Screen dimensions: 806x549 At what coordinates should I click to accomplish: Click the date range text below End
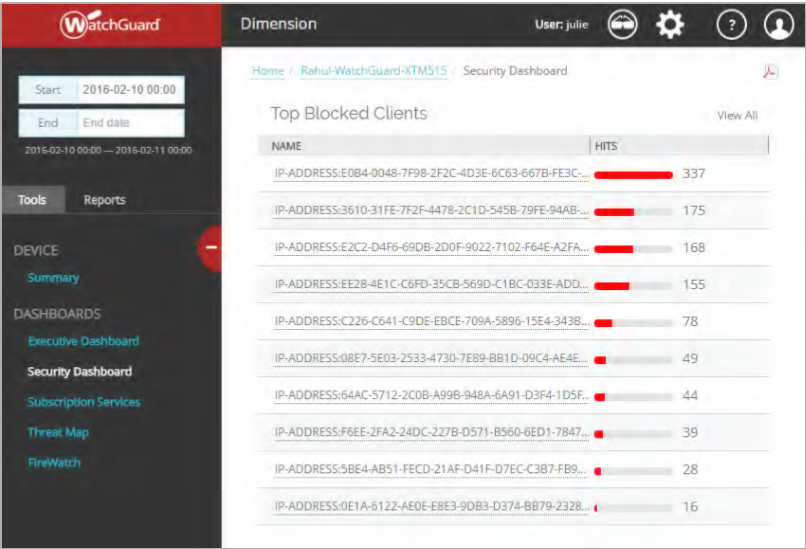pos(108,151)
